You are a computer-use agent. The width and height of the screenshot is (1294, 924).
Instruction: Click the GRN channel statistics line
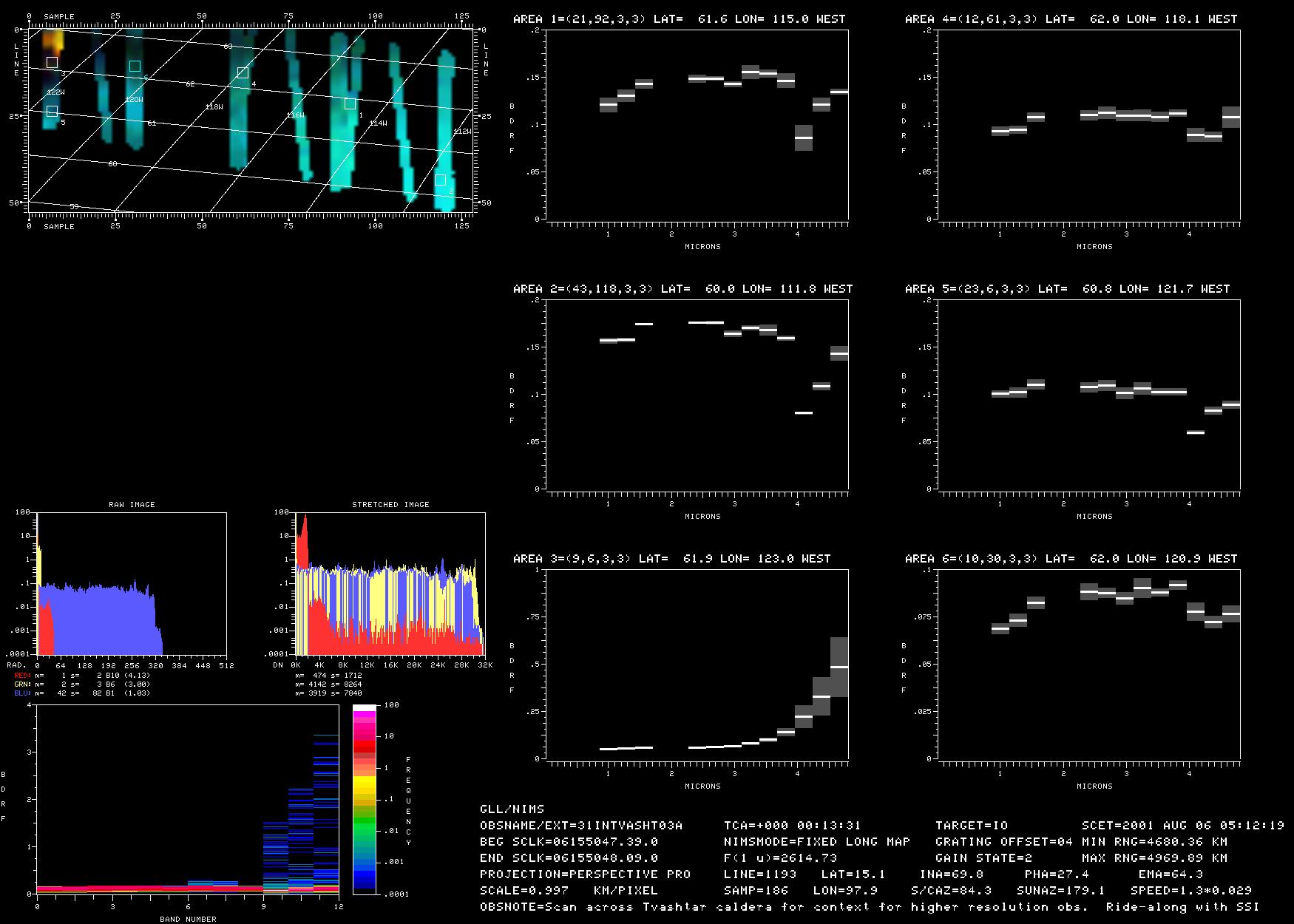(x=82, y=684)
